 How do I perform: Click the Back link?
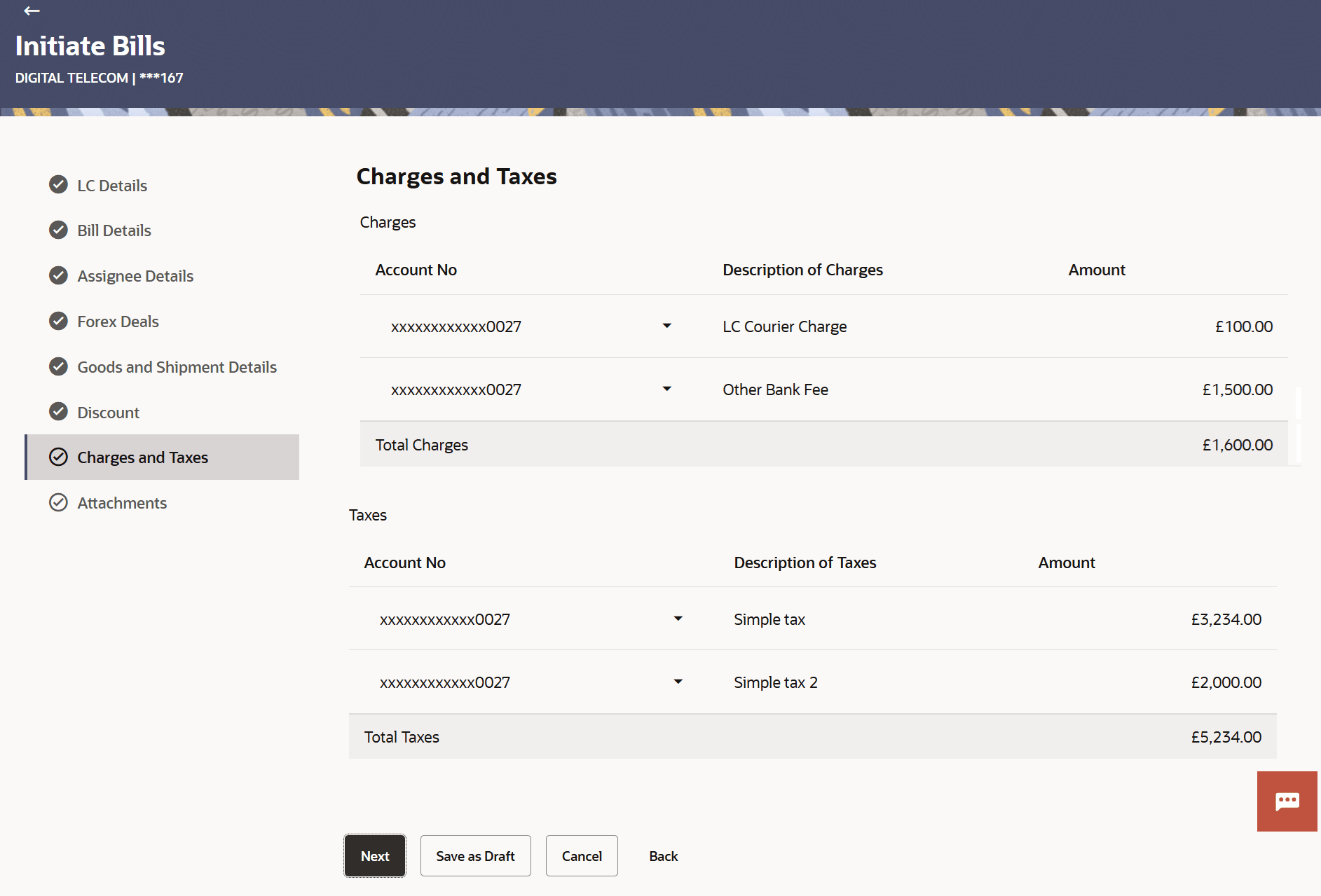pyautogui.click(x=663, y=856)
